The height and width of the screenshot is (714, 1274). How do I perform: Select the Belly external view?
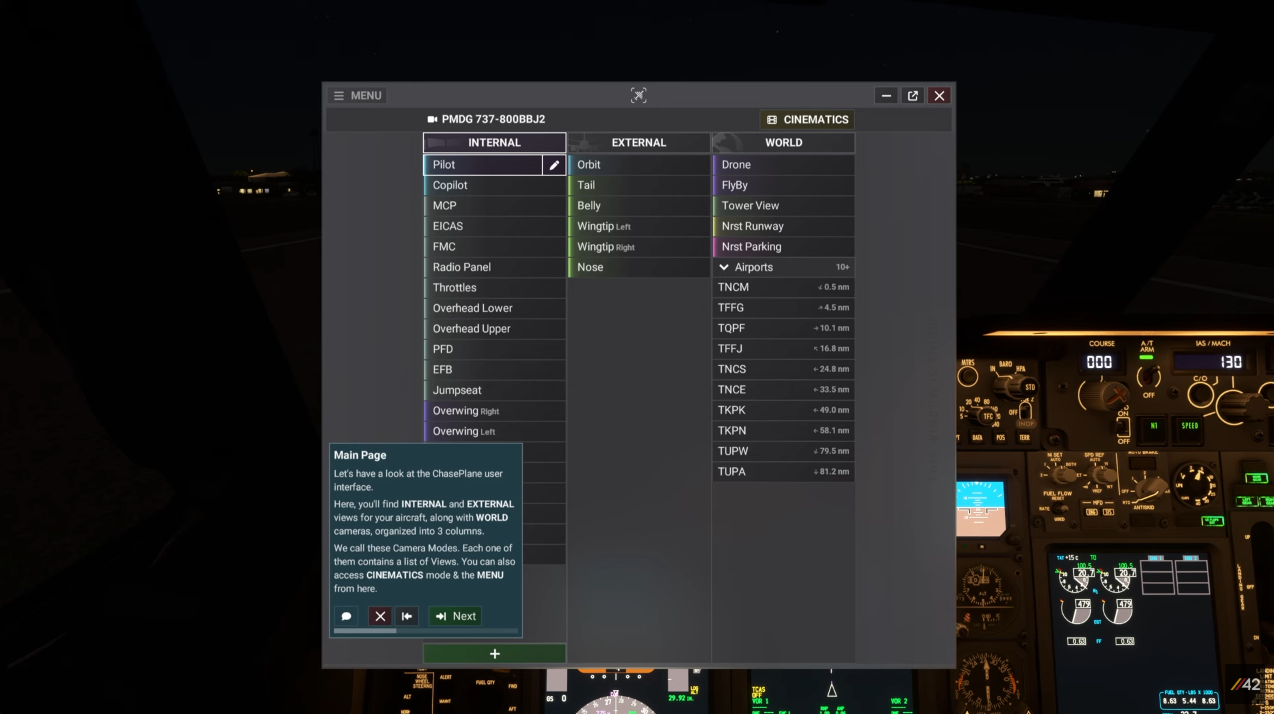pyautogui.click(x=639, y=206)
